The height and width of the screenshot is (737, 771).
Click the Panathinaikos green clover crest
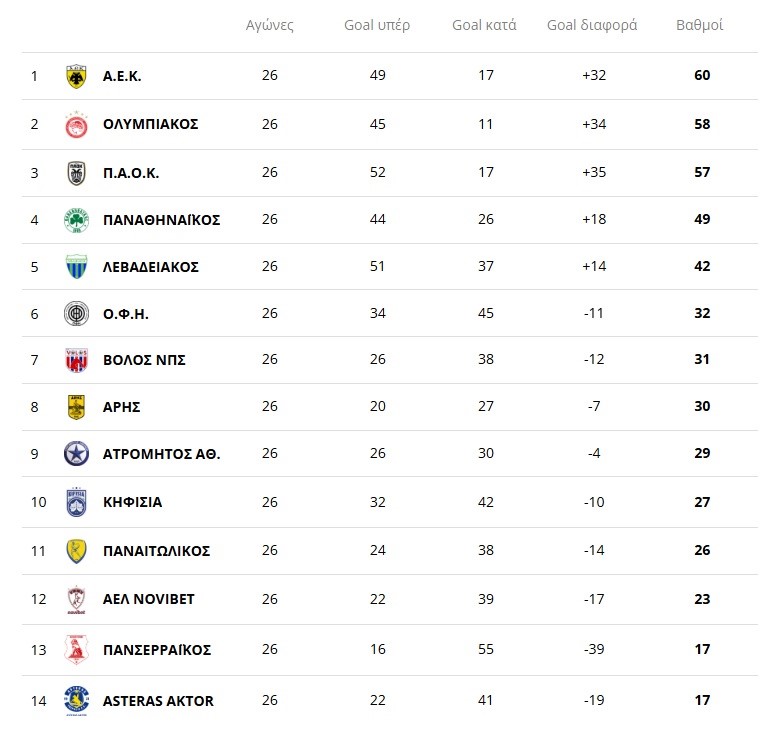coord(76,220)
